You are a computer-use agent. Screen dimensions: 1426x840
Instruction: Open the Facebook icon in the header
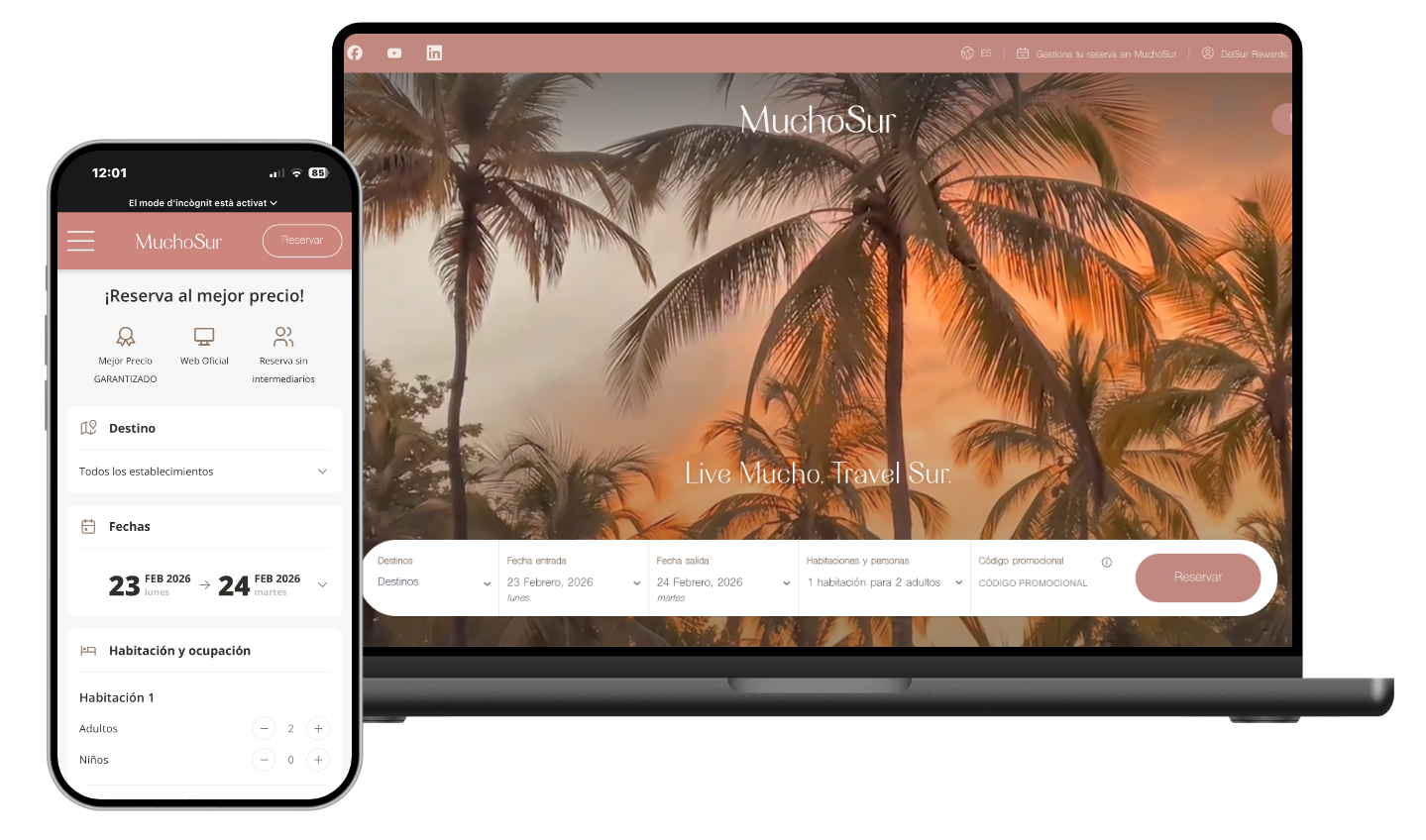355,52
